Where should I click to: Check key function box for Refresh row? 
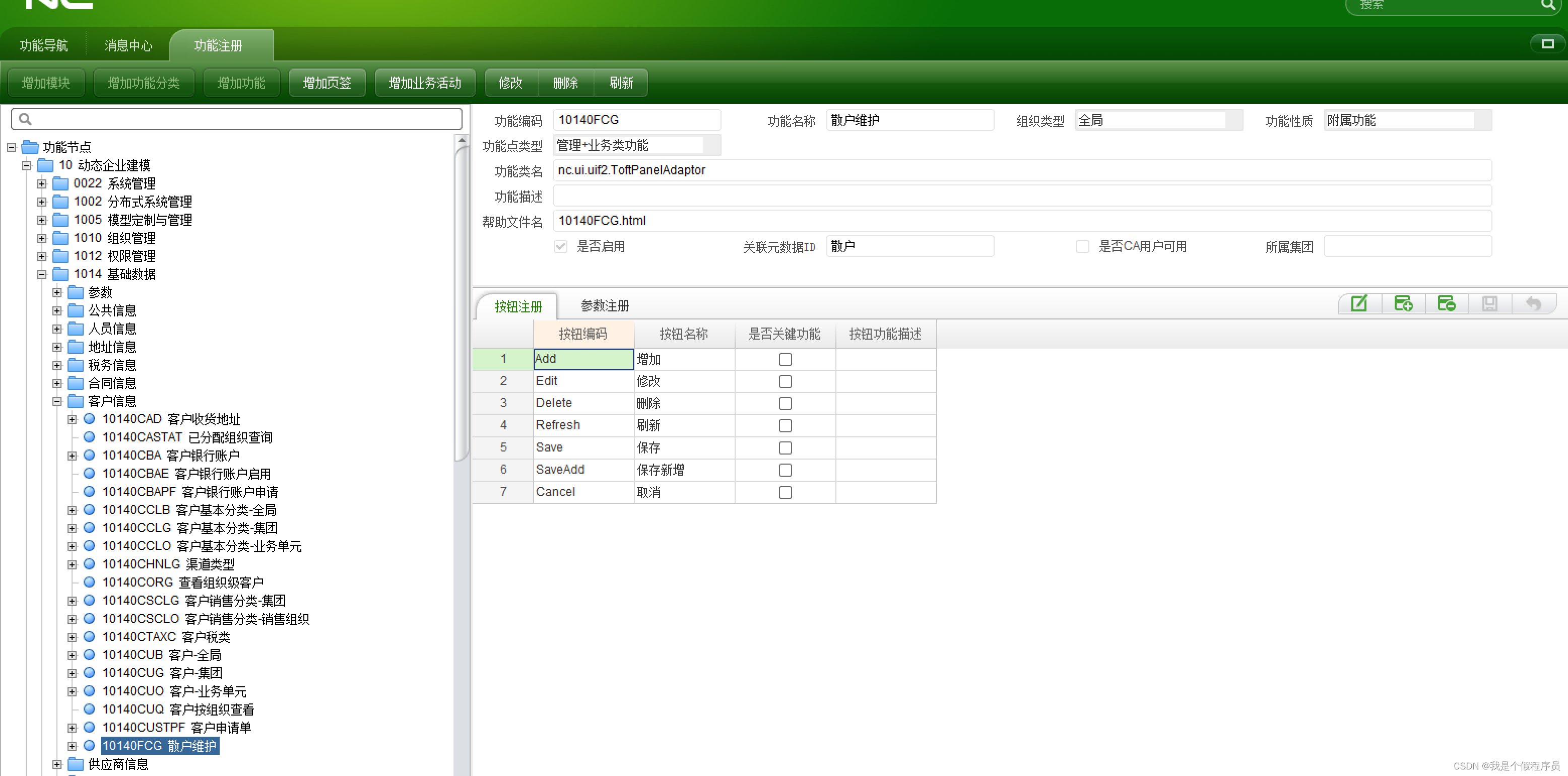pos(785,425)
